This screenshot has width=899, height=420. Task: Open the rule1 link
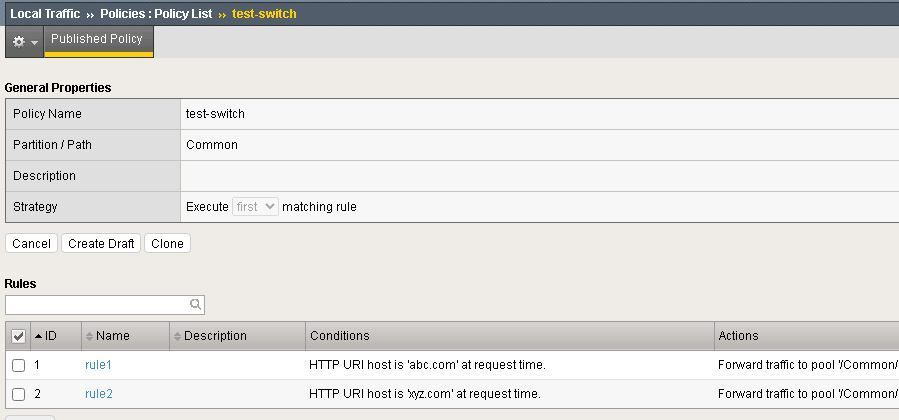coord(98,365)
